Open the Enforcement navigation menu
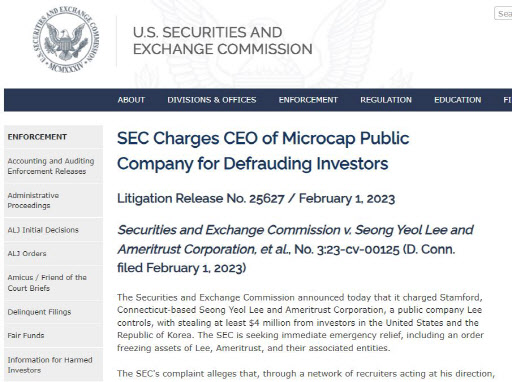Screen dimensions: 512x382 pos(308,100)
